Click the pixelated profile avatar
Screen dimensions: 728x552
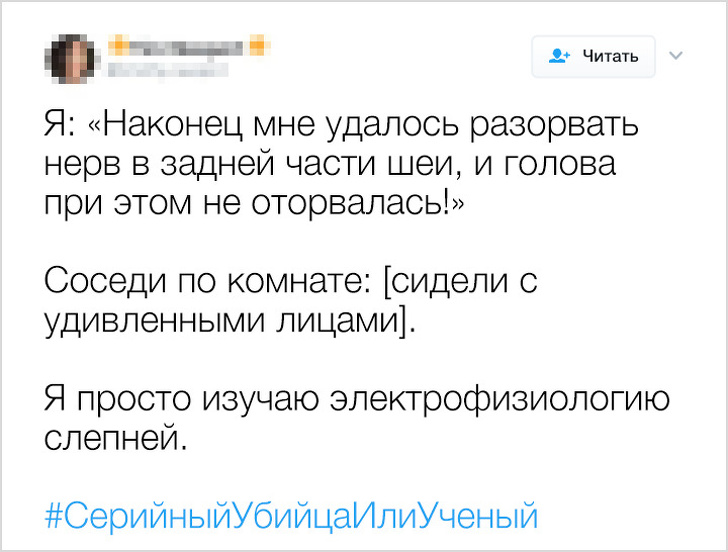tap(72, 57)
